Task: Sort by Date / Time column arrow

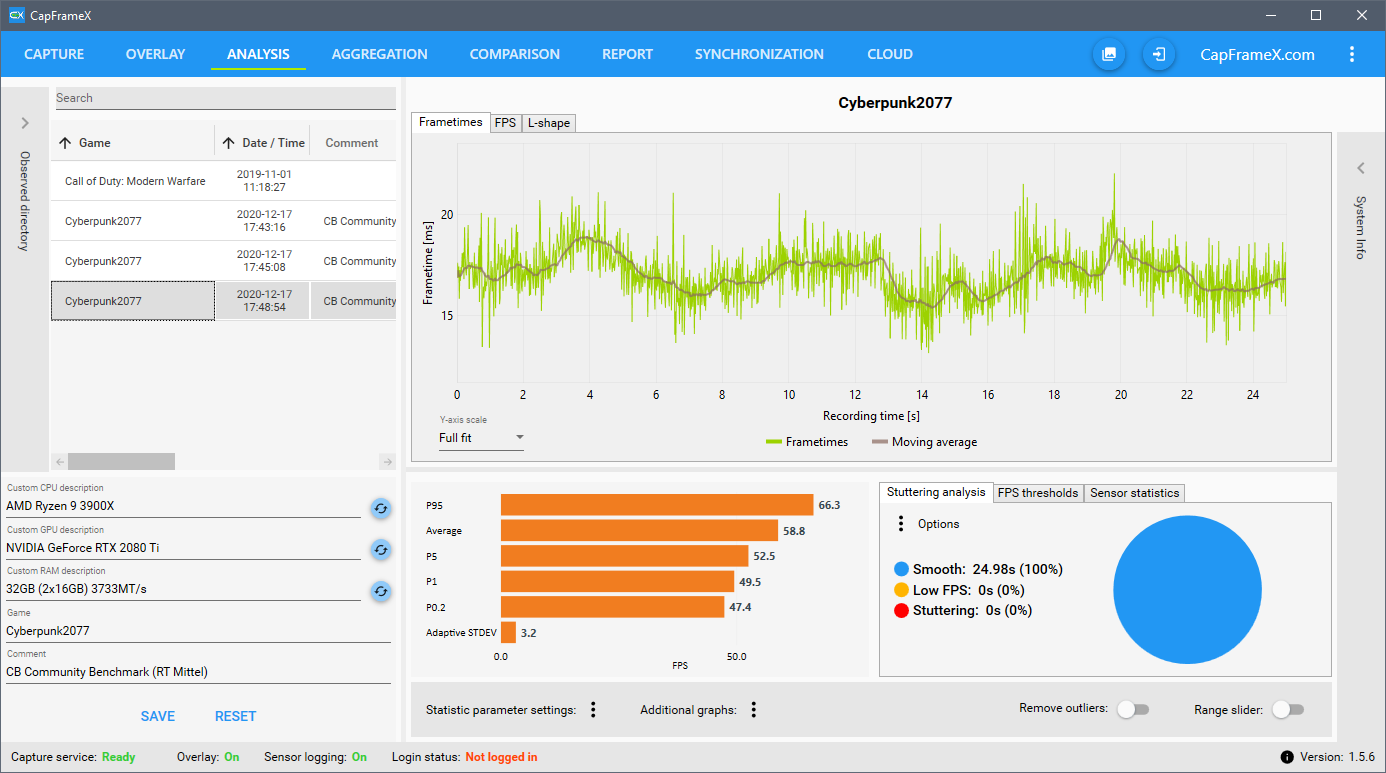Action: click(228, 143)
